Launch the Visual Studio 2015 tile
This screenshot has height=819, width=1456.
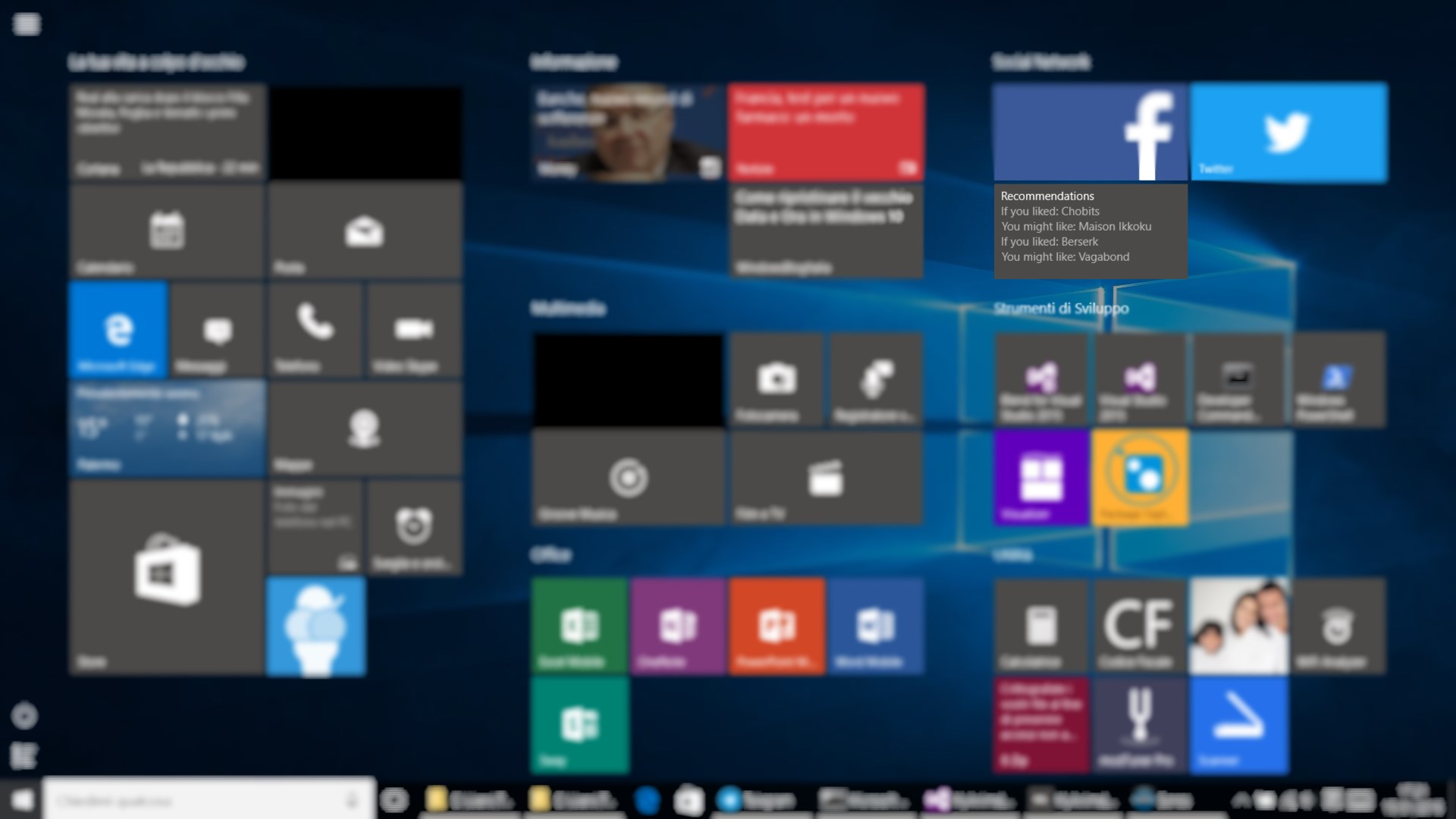click(x=1140, y=379)
